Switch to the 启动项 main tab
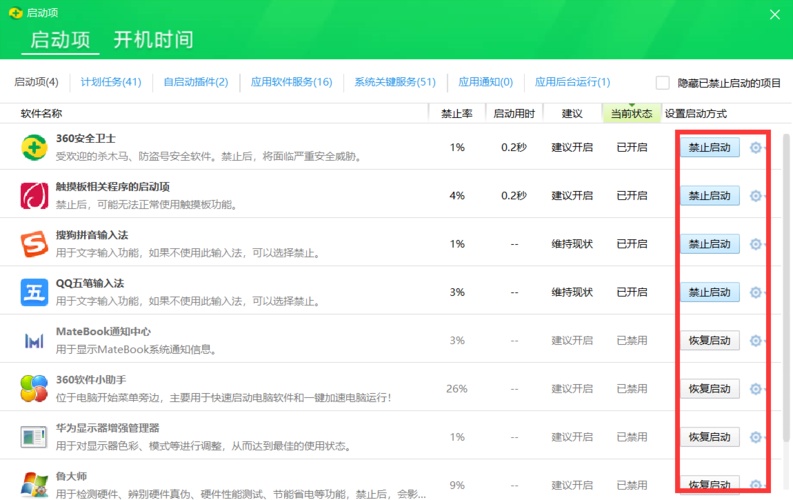The height and width of the screenshot is (500, 793). point(60,39)
